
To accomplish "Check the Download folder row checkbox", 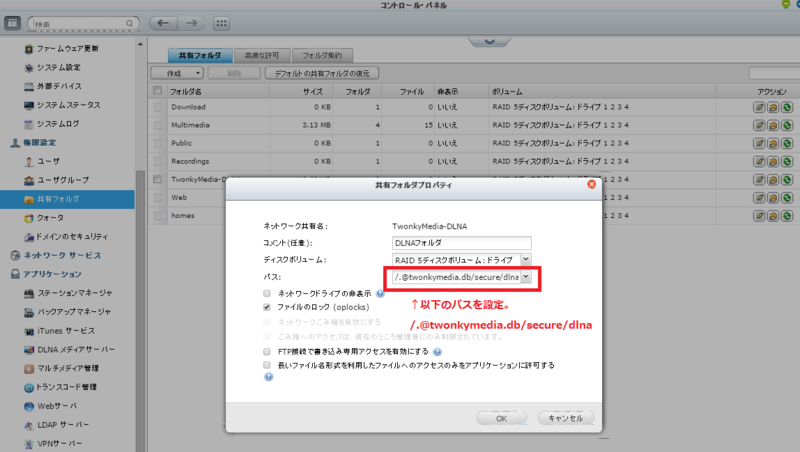I will [x=157, y=107].
